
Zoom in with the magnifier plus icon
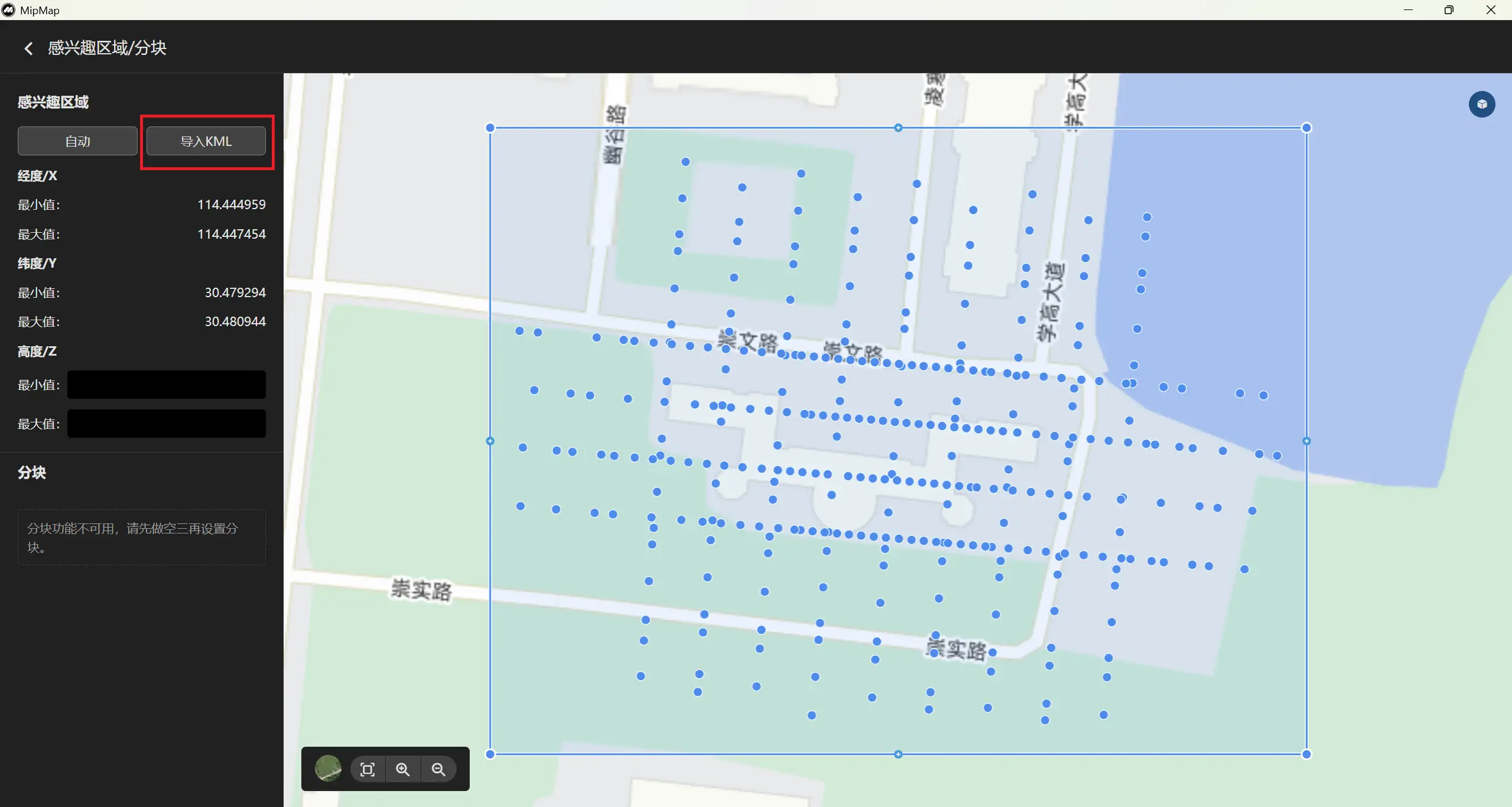pyautogui.click(x=403, y=769)
